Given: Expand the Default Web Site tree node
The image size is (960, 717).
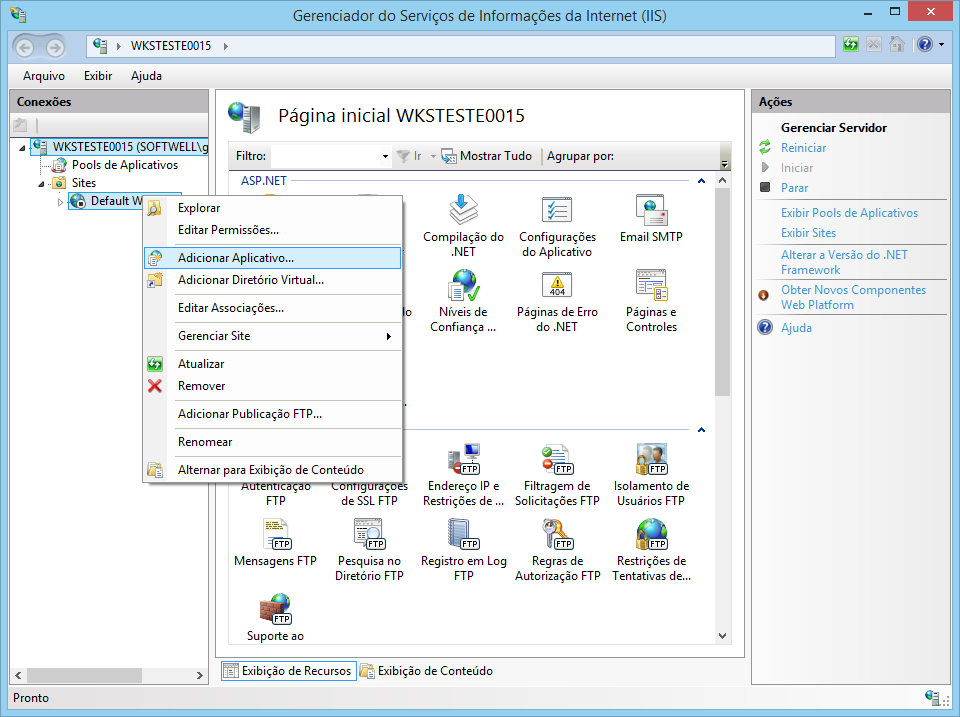Looking at the screenshot, I should coord(60,202).
